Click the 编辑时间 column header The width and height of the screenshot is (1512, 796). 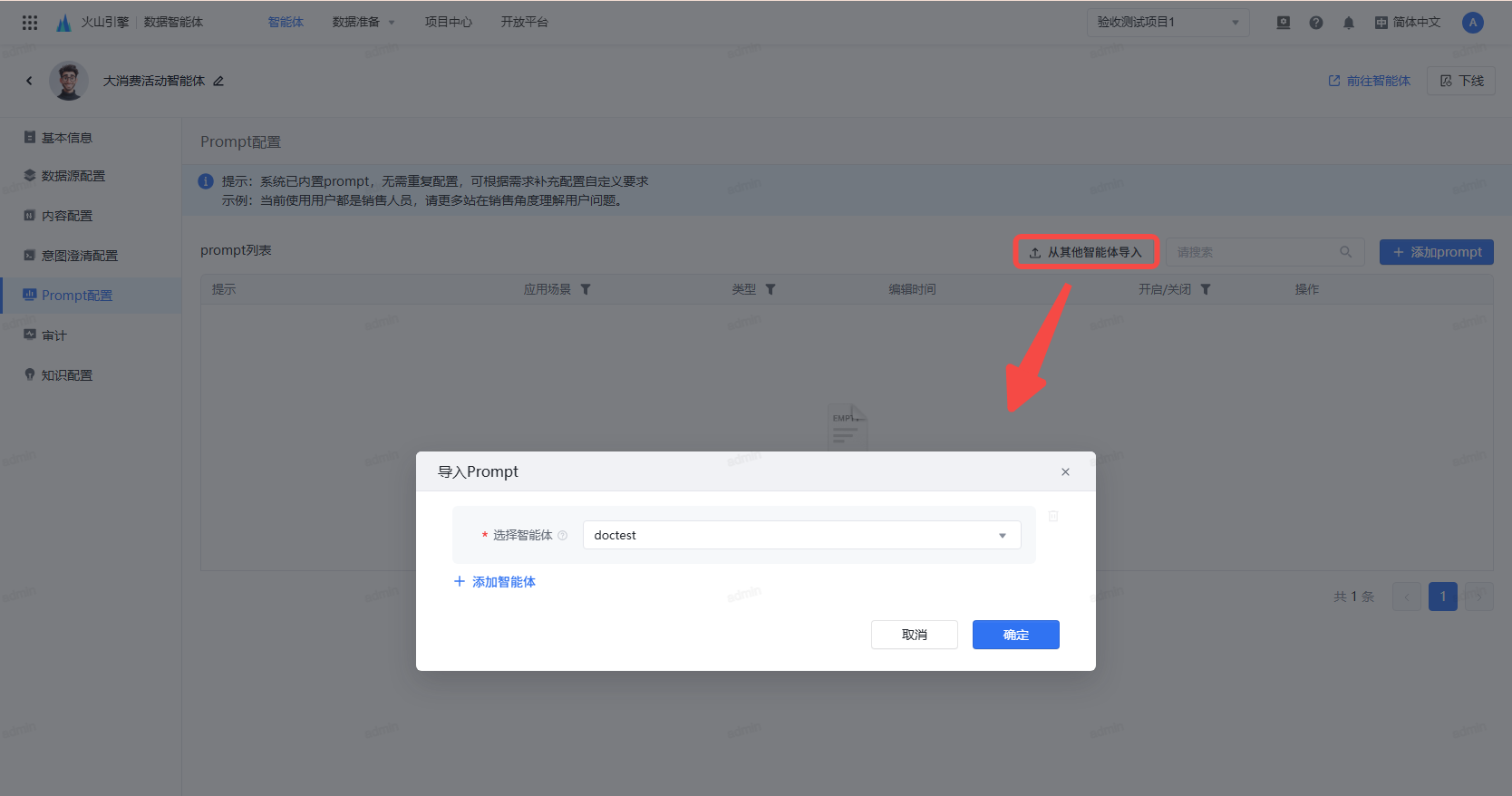coord(912,290)
